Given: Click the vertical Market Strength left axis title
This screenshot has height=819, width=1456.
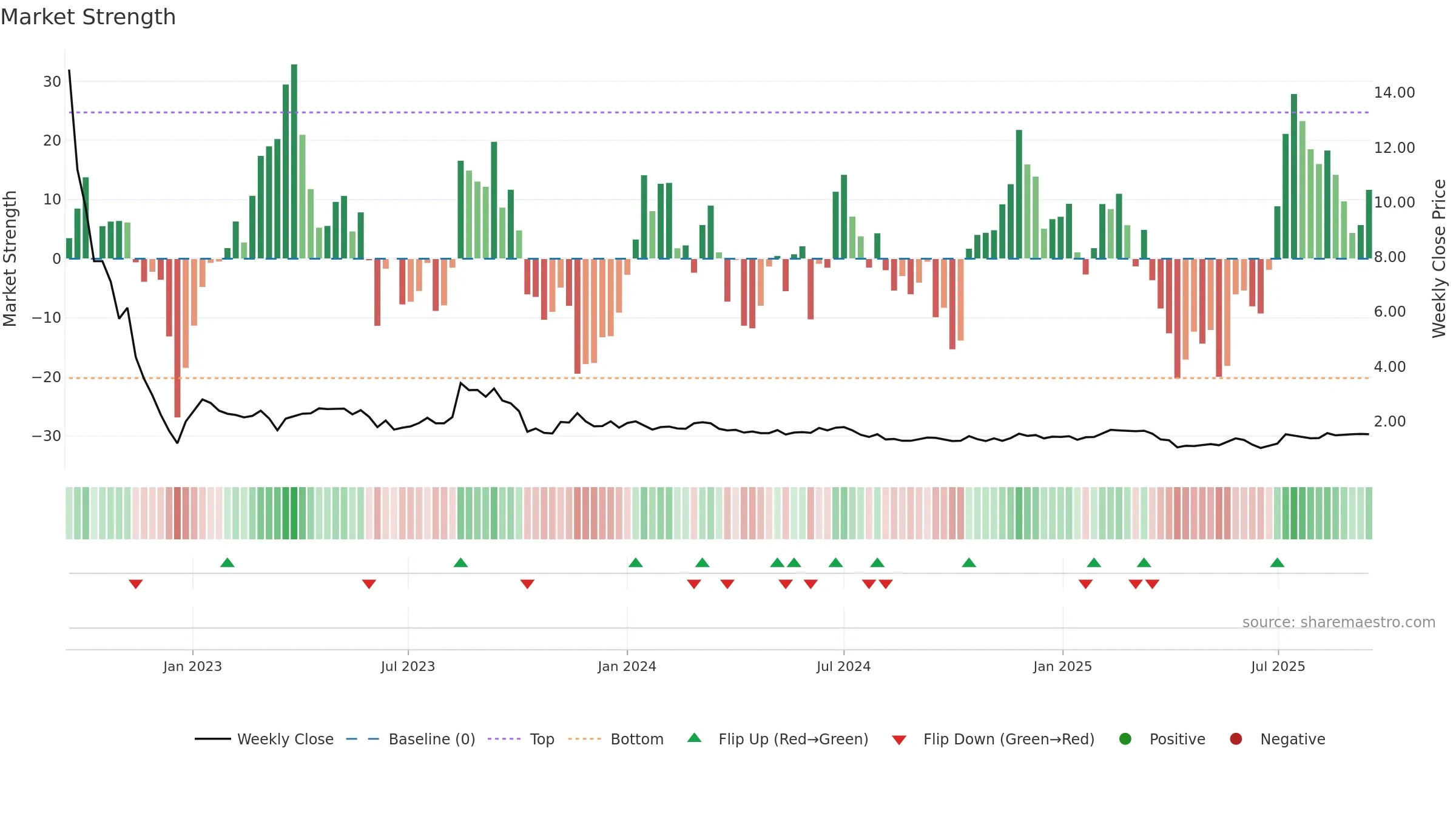Looking at the screenshot, I should pos(10,258).
